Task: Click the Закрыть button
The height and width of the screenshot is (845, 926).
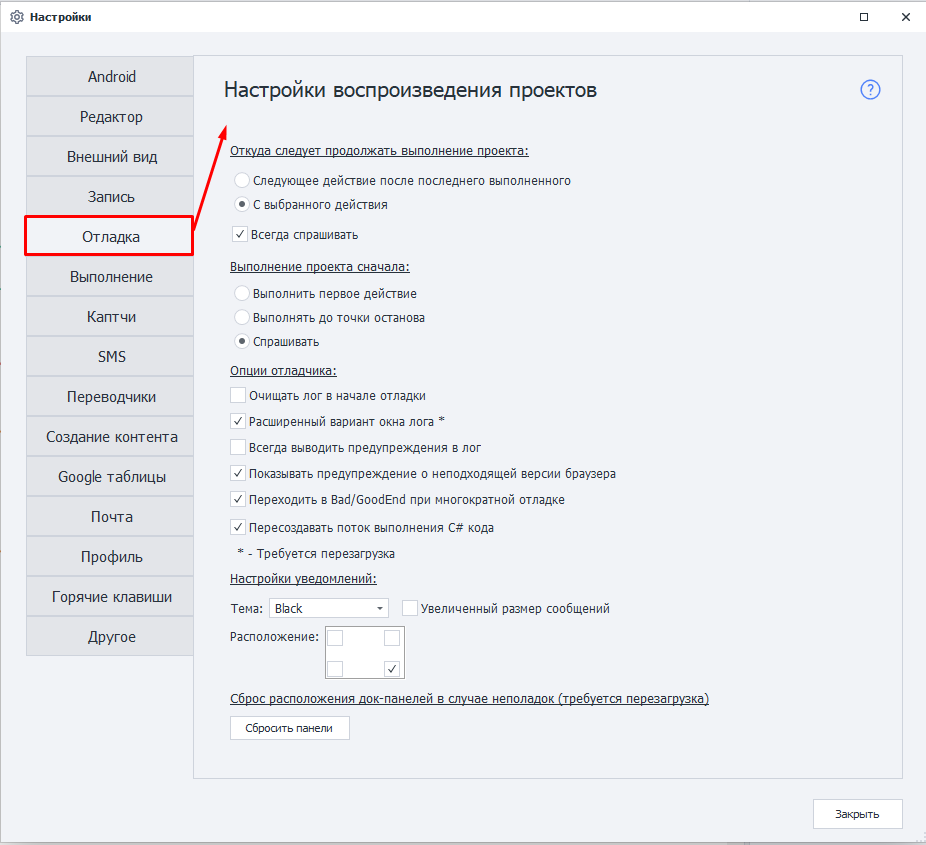Action: 856,813
